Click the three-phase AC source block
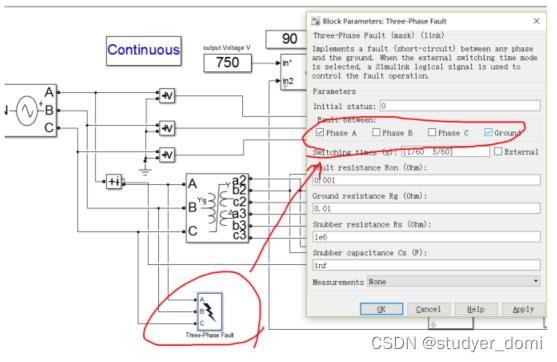The width and height of the screenshot is (557, 362). tap(31, 110)
